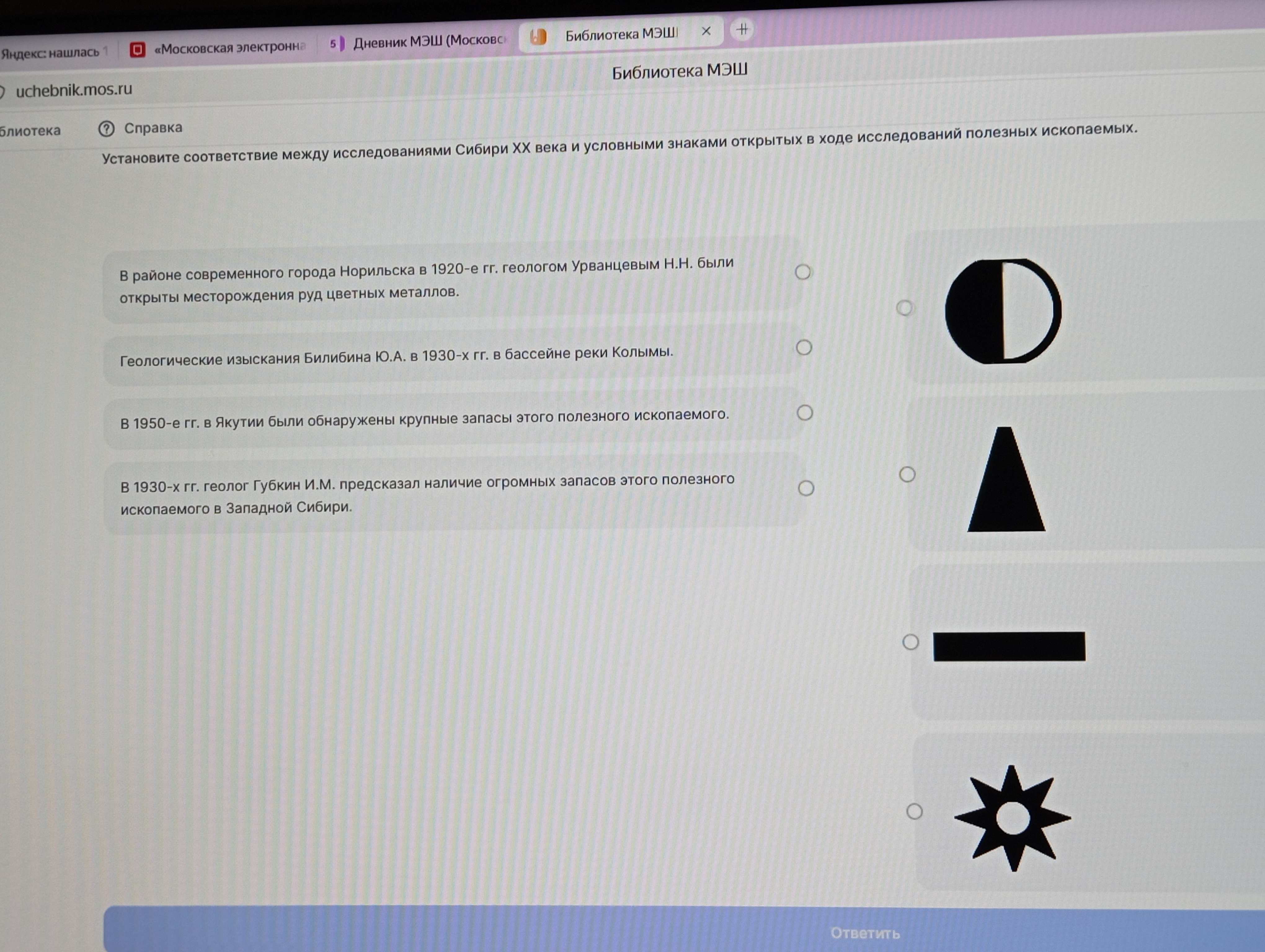Click the black trapezoid mineral symbol

(1006, 479)
